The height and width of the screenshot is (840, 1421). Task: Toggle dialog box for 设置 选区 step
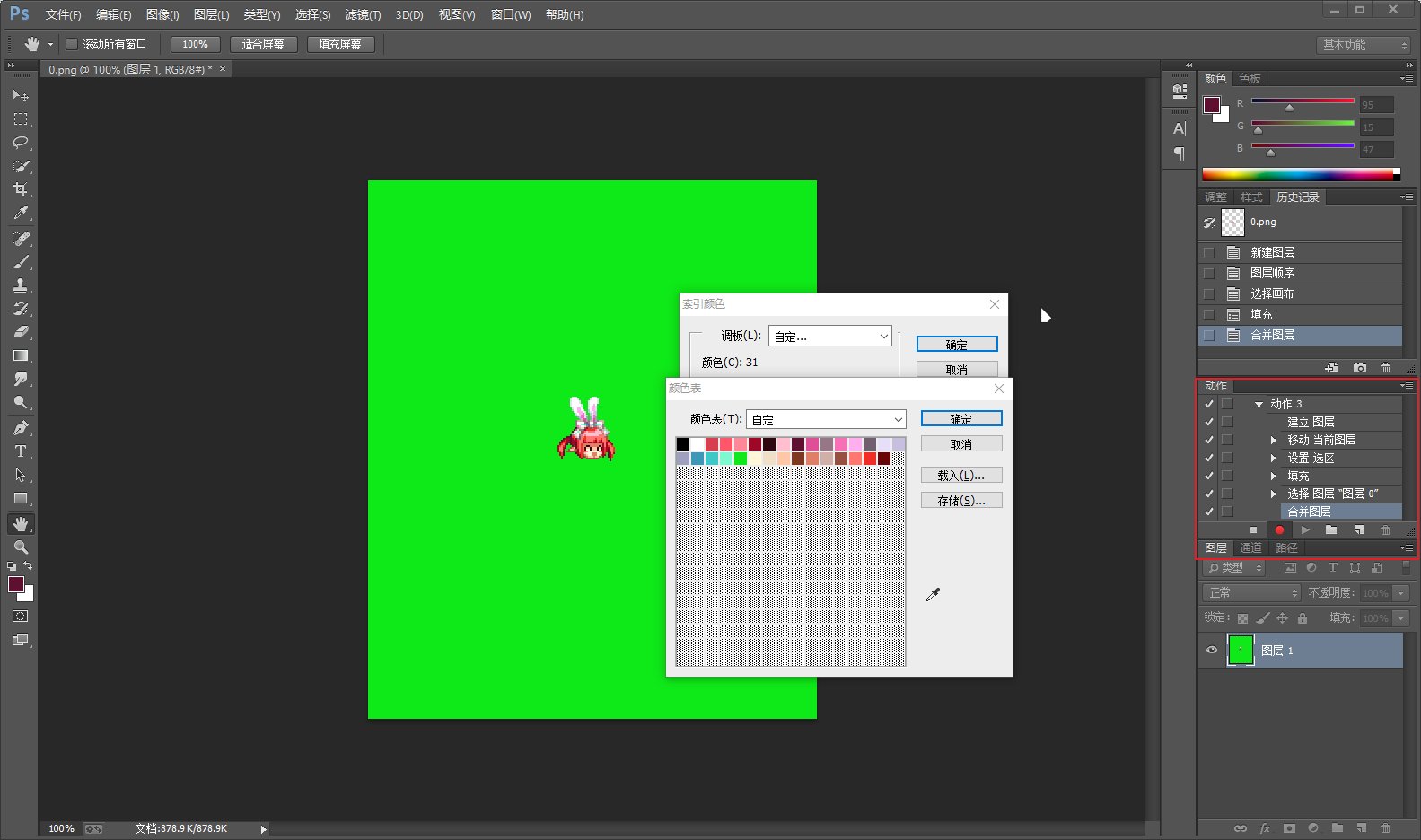(x=1227, y=458)
